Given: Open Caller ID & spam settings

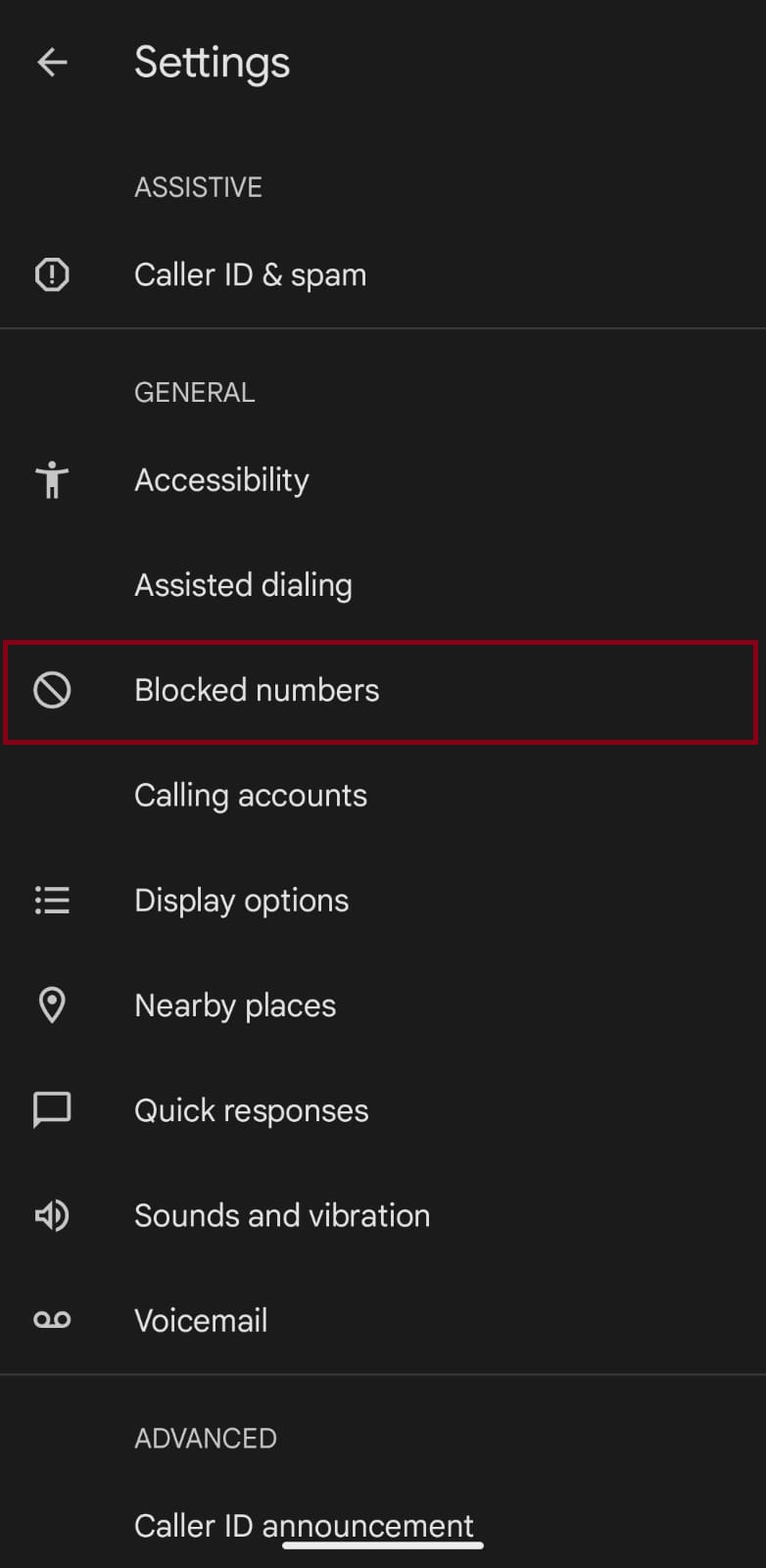Looking at the screenshot, I should click(250, 274).
